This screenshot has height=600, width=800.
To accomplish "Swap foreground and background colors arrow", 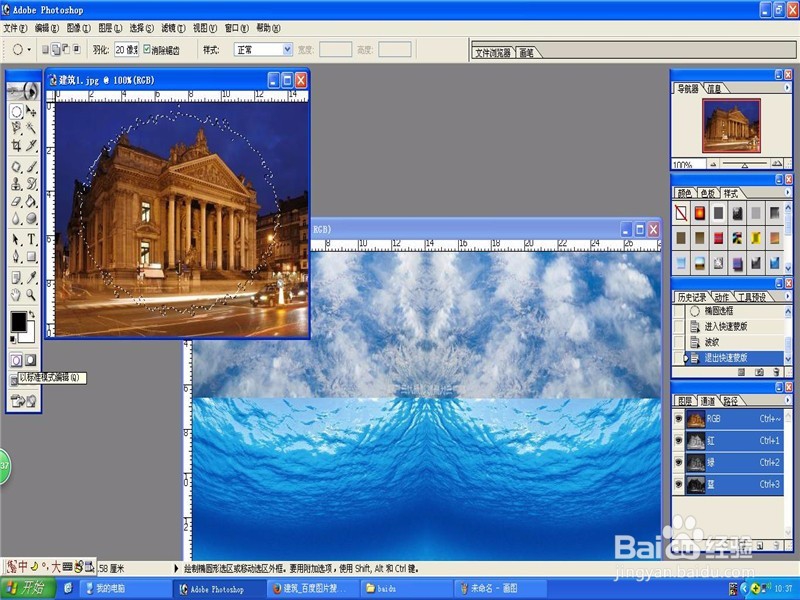I will (32, 314).
